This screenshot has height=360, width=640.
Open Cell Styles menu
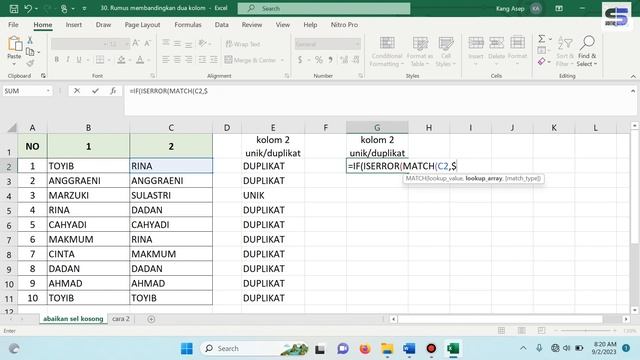pyautogui.click(x=445, y=51)
